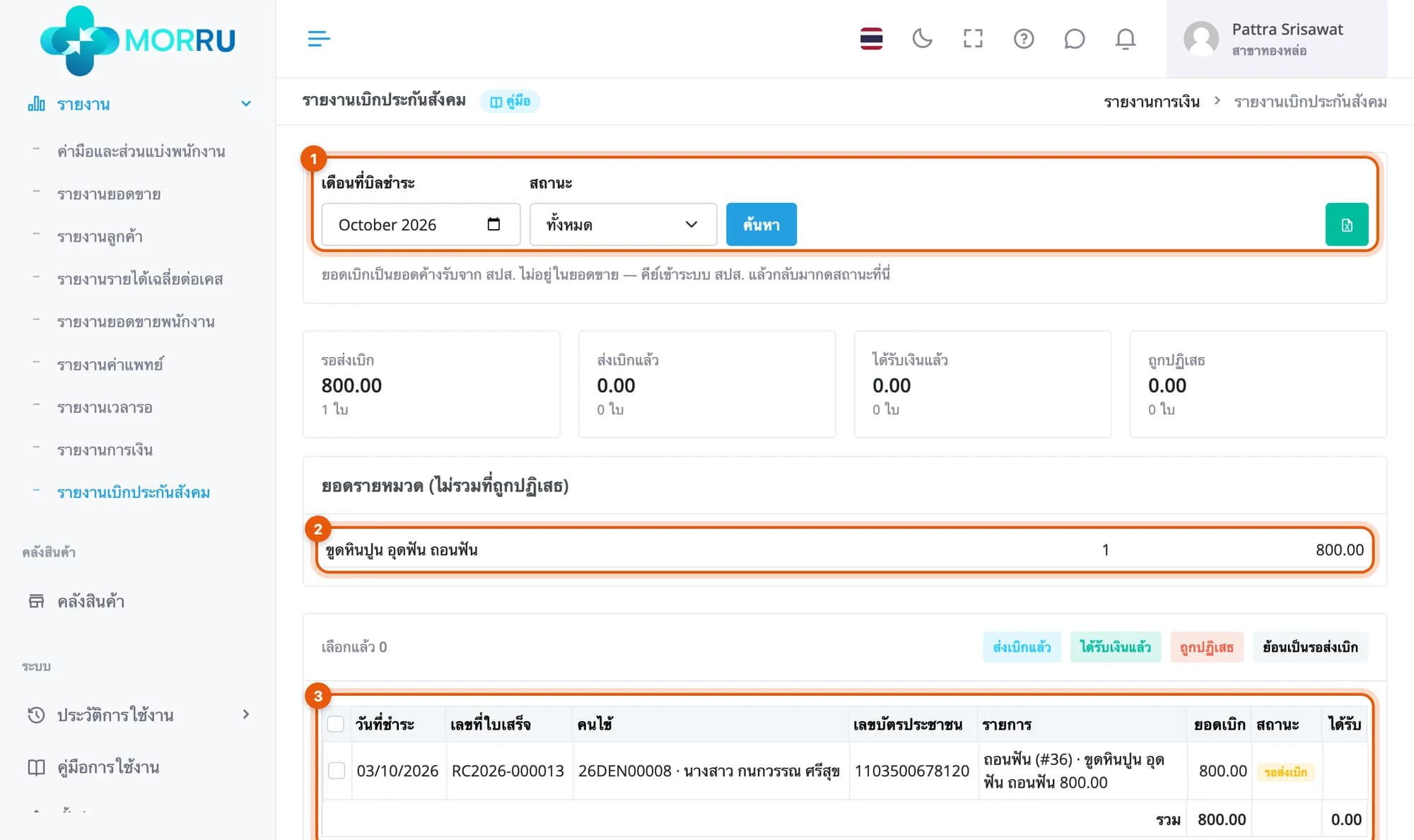Open the chat bubble icon

coord(1074,38)
